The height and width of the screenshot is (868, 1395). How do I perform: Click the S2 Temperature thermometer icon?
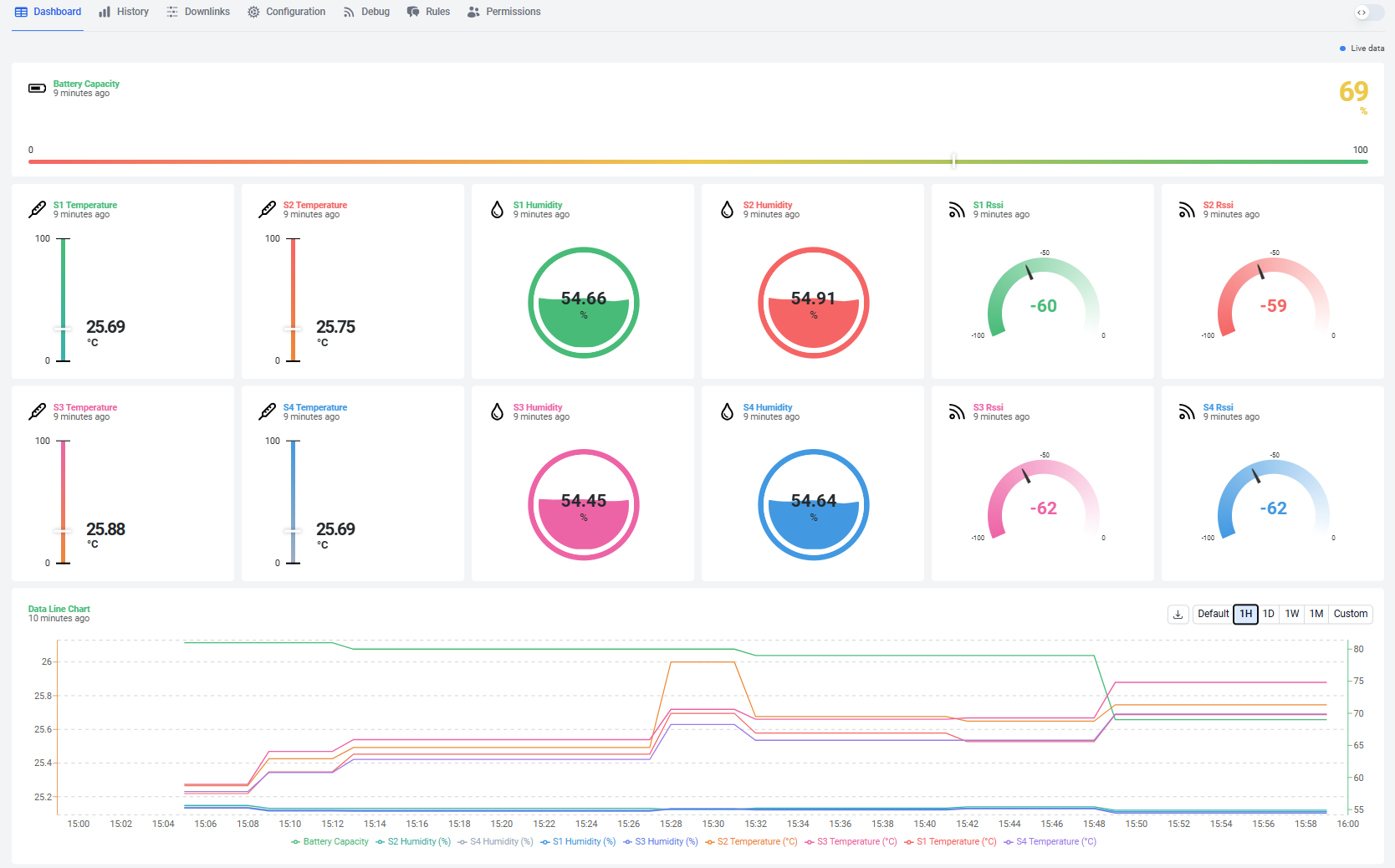pyautogui.click(x=267, y=209)
